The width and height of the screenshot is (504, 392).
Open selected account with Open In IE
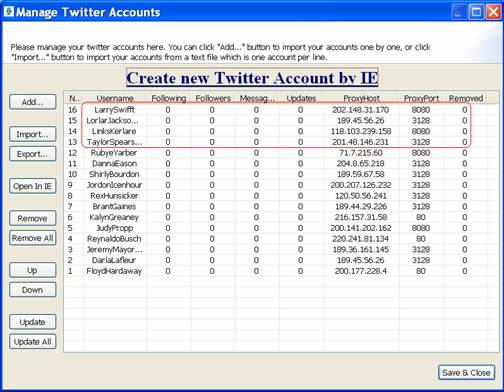coord(33,186)
